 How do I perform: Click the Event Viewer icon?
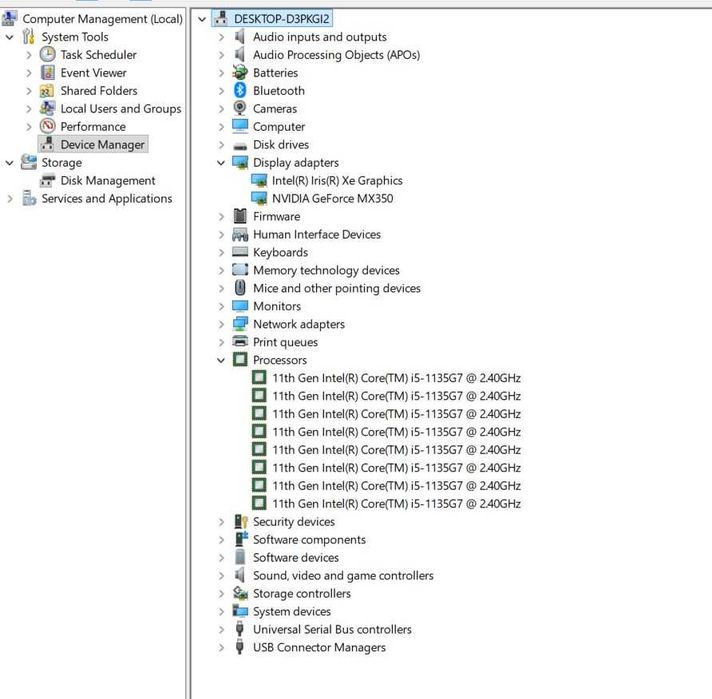point(48,73)
